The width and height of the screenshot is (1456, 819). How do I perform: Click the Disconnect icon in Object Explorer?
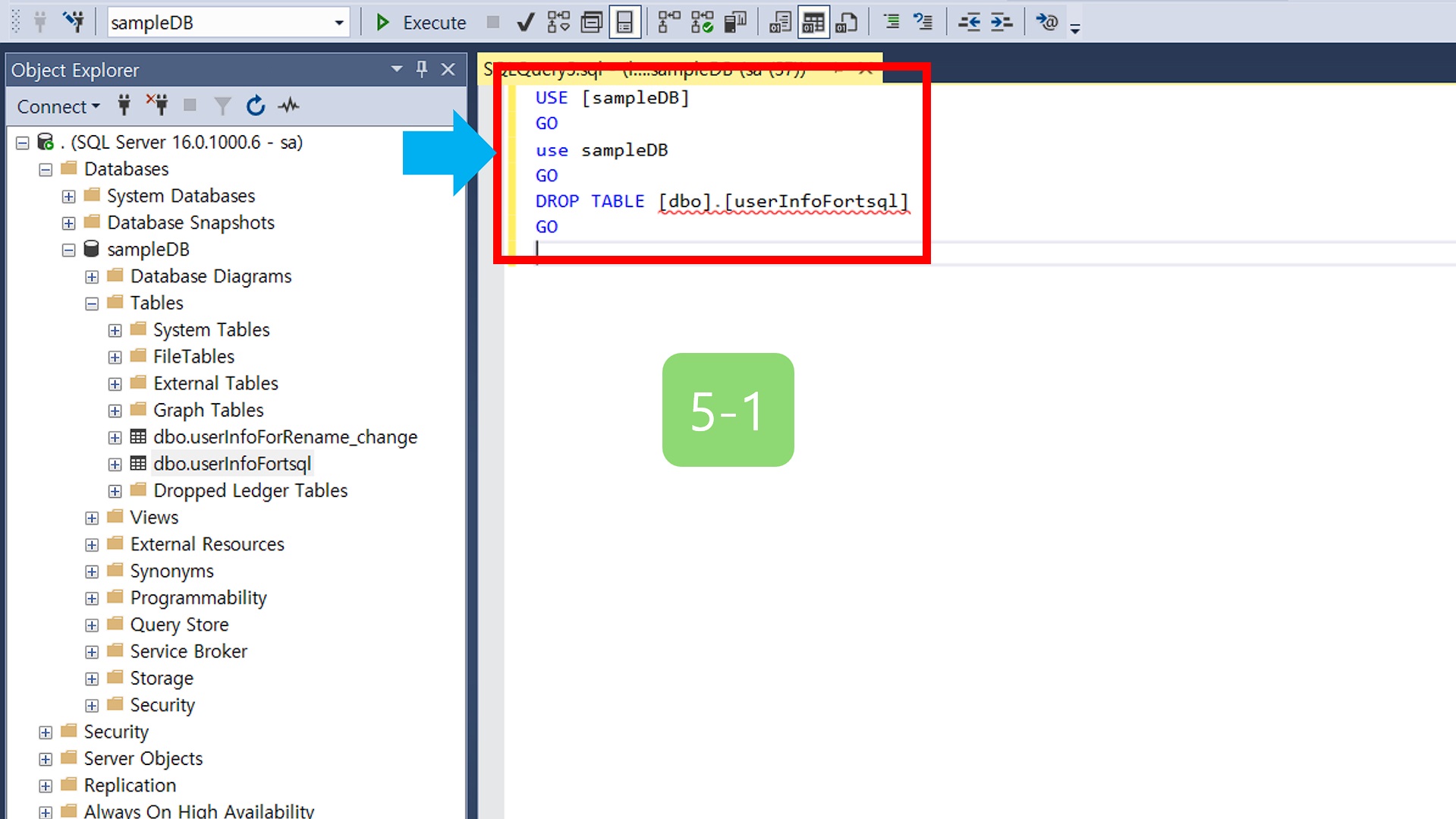tap(157, 105)
